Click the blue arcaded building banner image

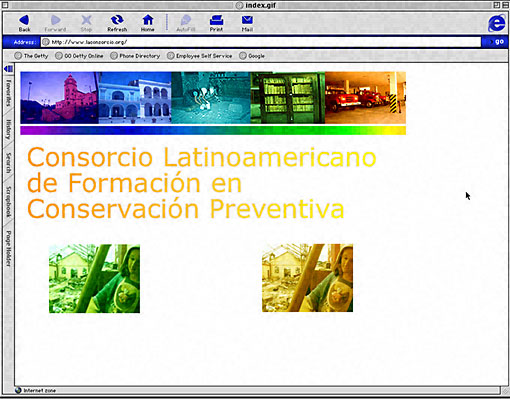coord(135,98)
